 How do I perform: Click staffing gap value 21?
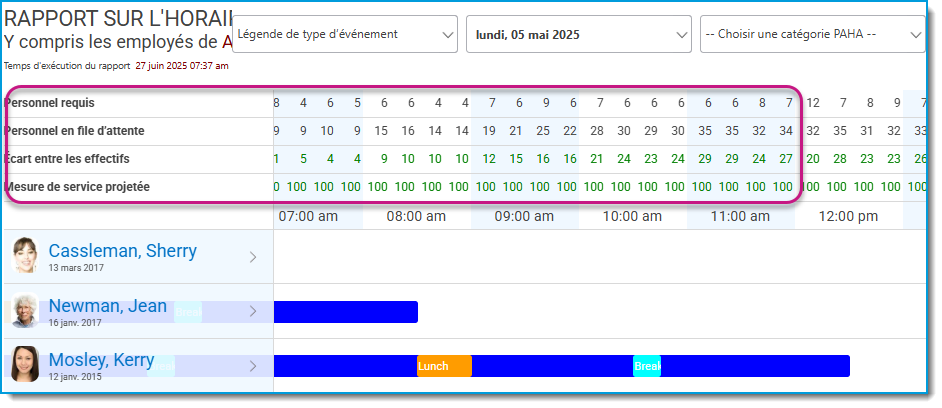pyautogui.click(x=597, y=159)
